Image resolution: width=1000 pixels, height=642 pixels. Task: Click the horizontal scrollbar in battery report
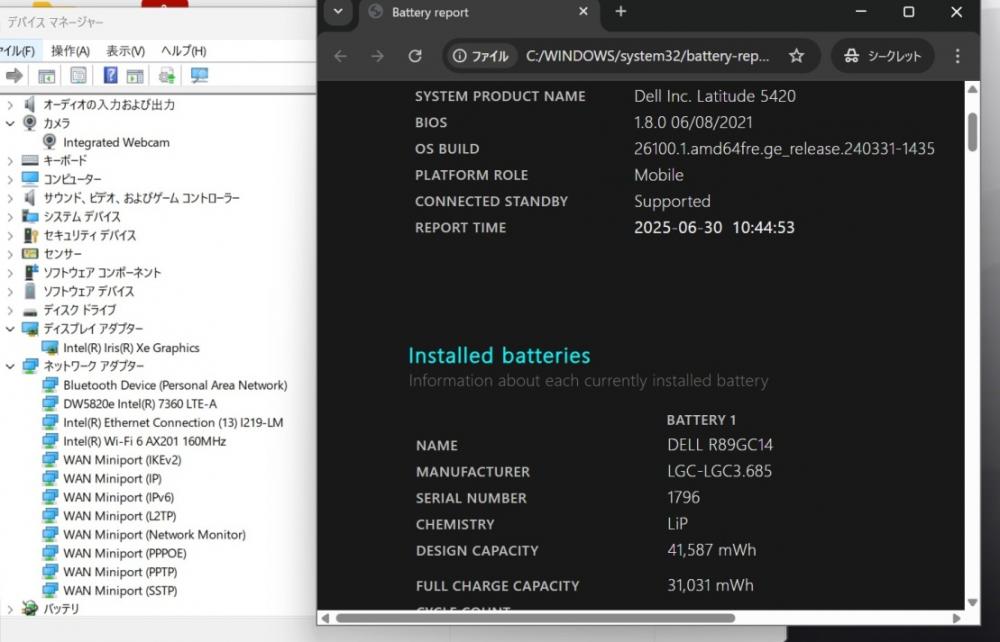[x=535, y=618]
